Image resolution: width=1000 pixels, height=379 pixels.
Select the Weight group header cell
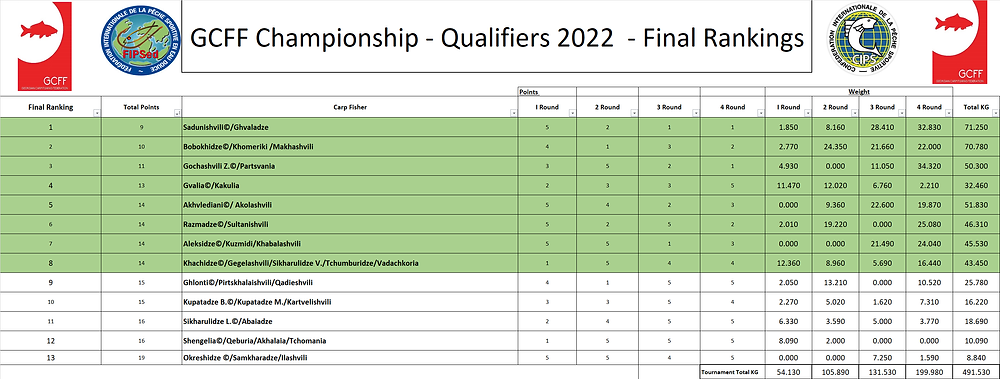click(859, 92)
